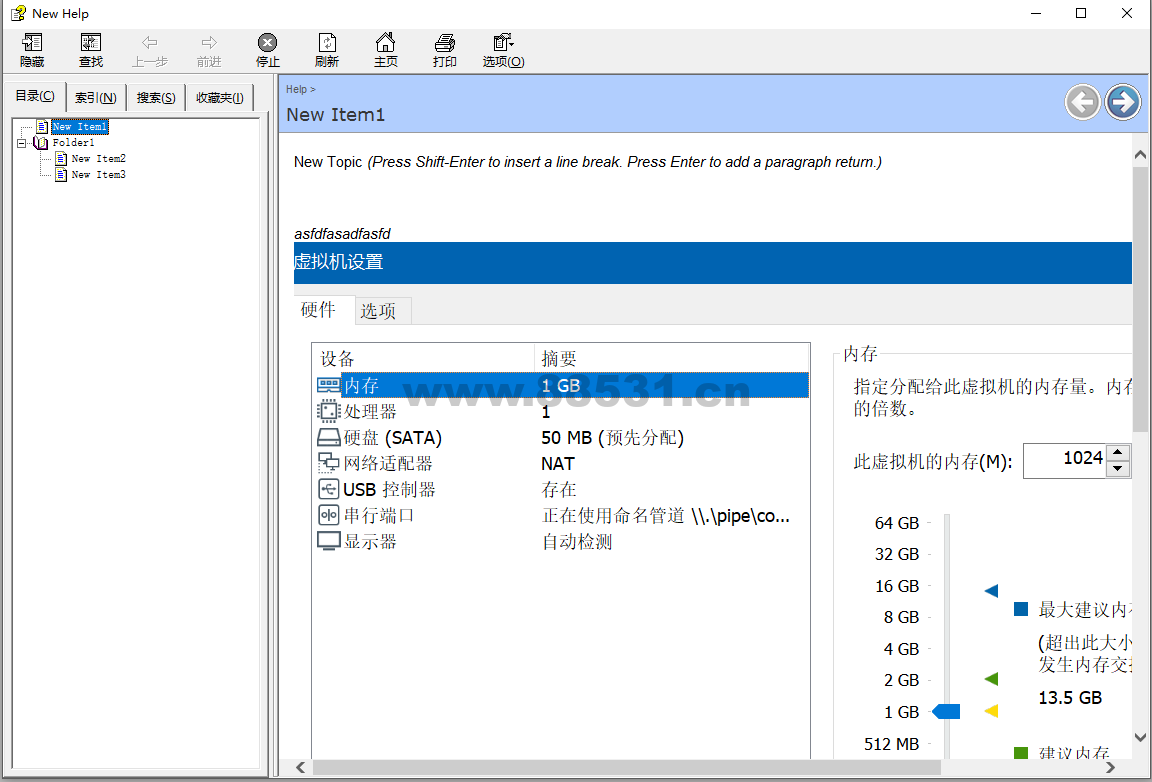1152x782 pixels.
Task: Stop loading with the 停止 button
Action: (267, 50)
